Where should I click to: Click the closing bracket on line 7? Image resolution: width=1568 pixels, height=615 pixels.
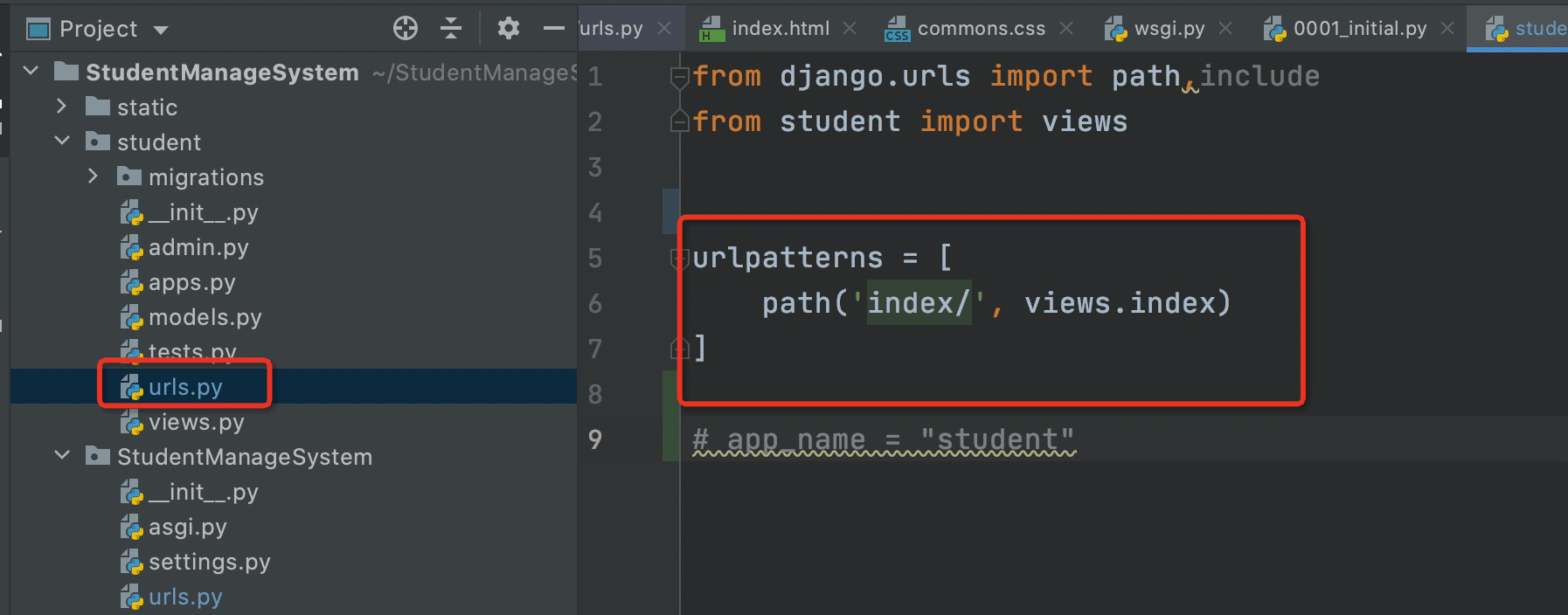(699, 348)
